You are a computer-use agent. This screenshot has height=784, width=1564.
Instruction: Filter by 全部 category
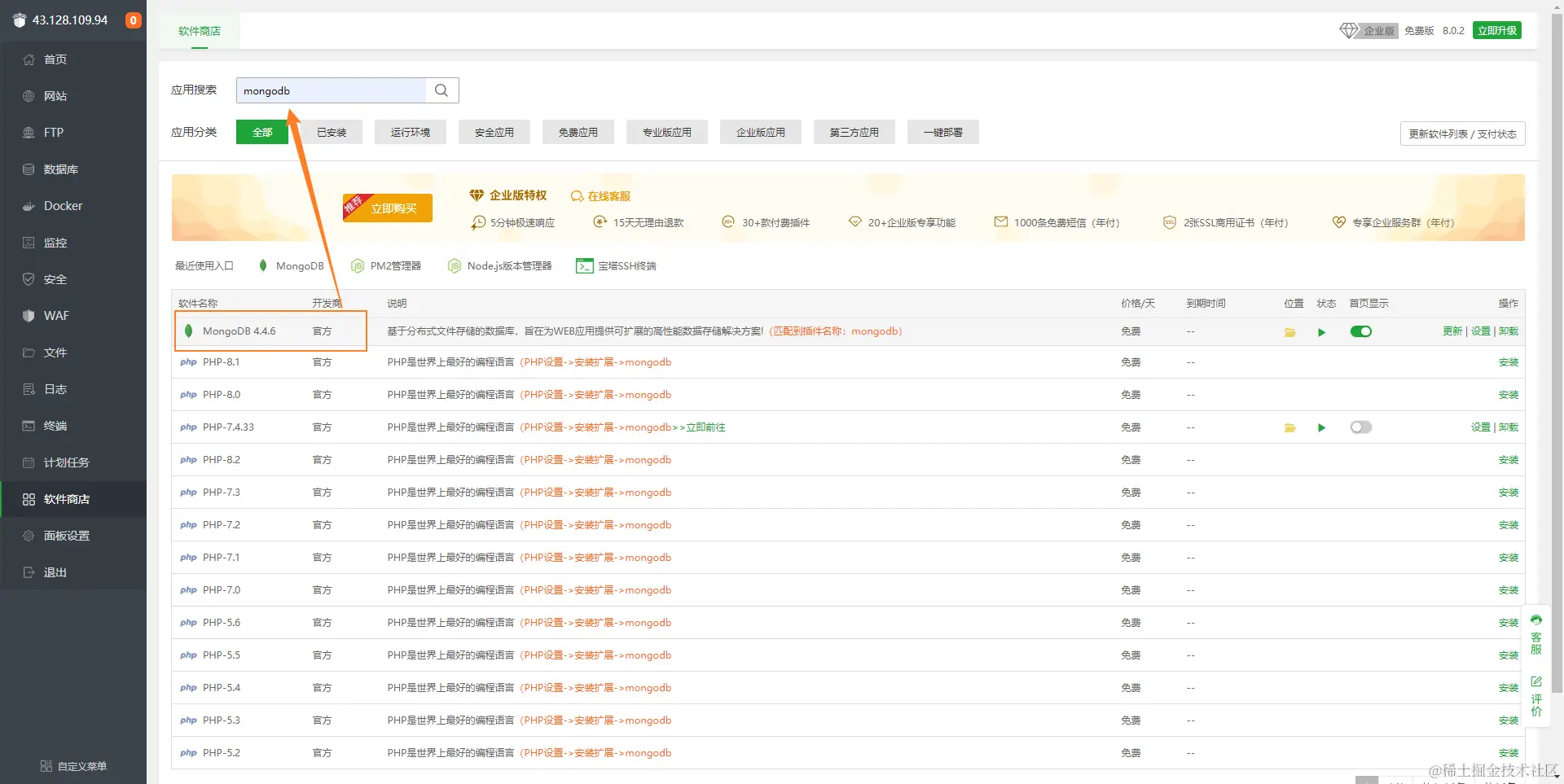pyautogui.click(x=262, y=132)
